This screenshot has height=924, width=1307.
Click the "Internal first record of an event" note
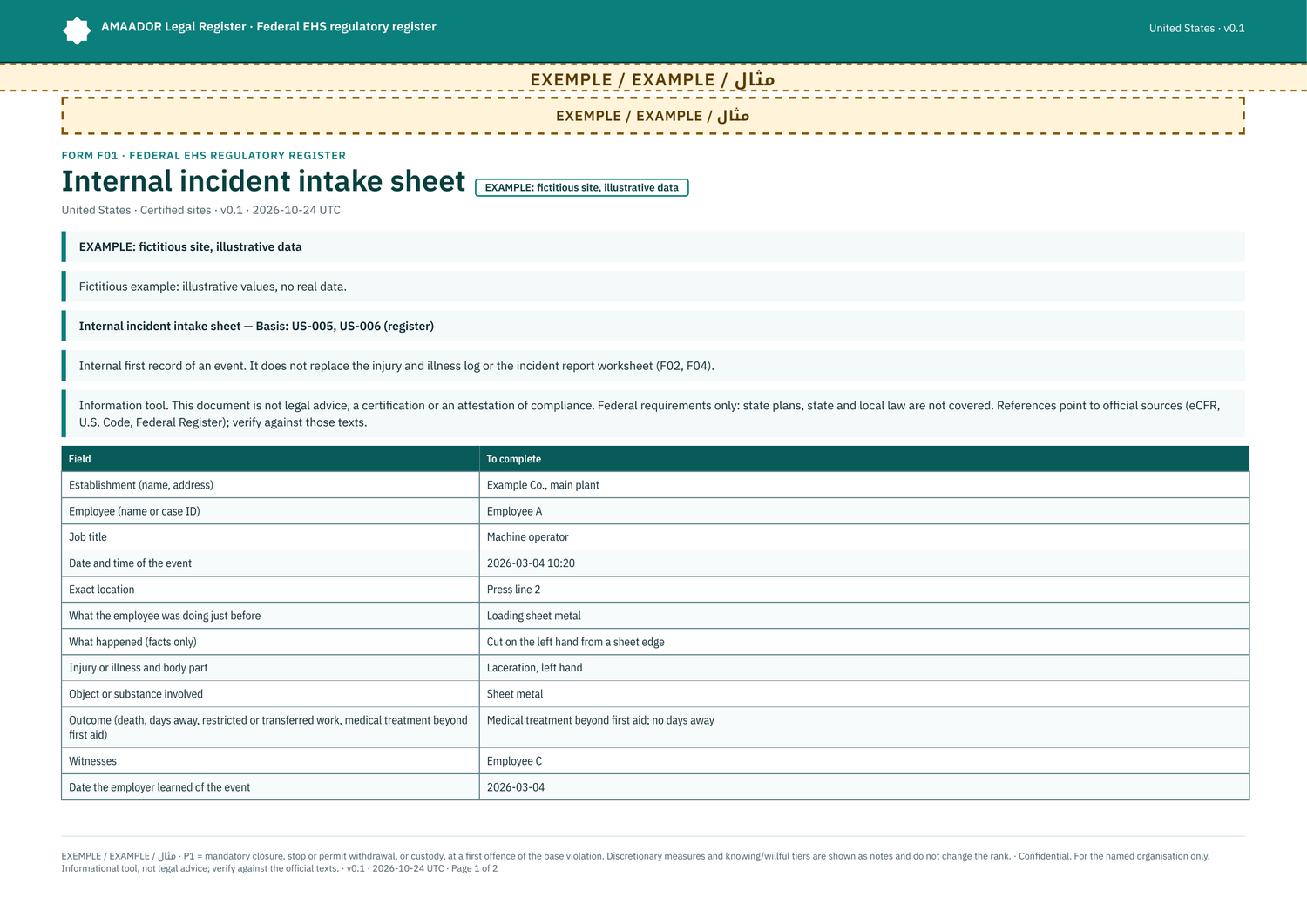pyautogui.click(x=653, y=366)
